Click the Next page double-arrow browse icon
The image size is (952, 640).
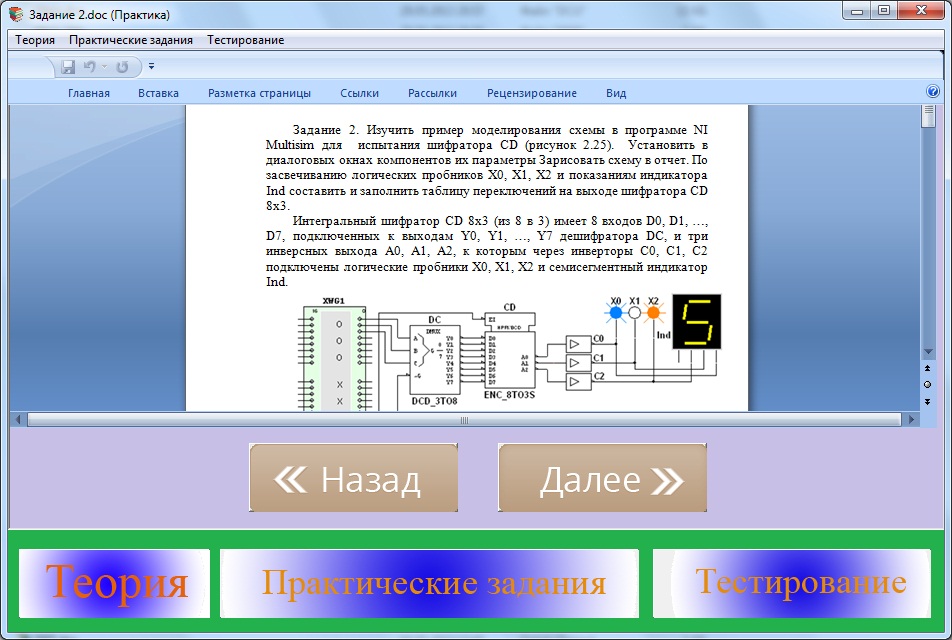[927, 401]
